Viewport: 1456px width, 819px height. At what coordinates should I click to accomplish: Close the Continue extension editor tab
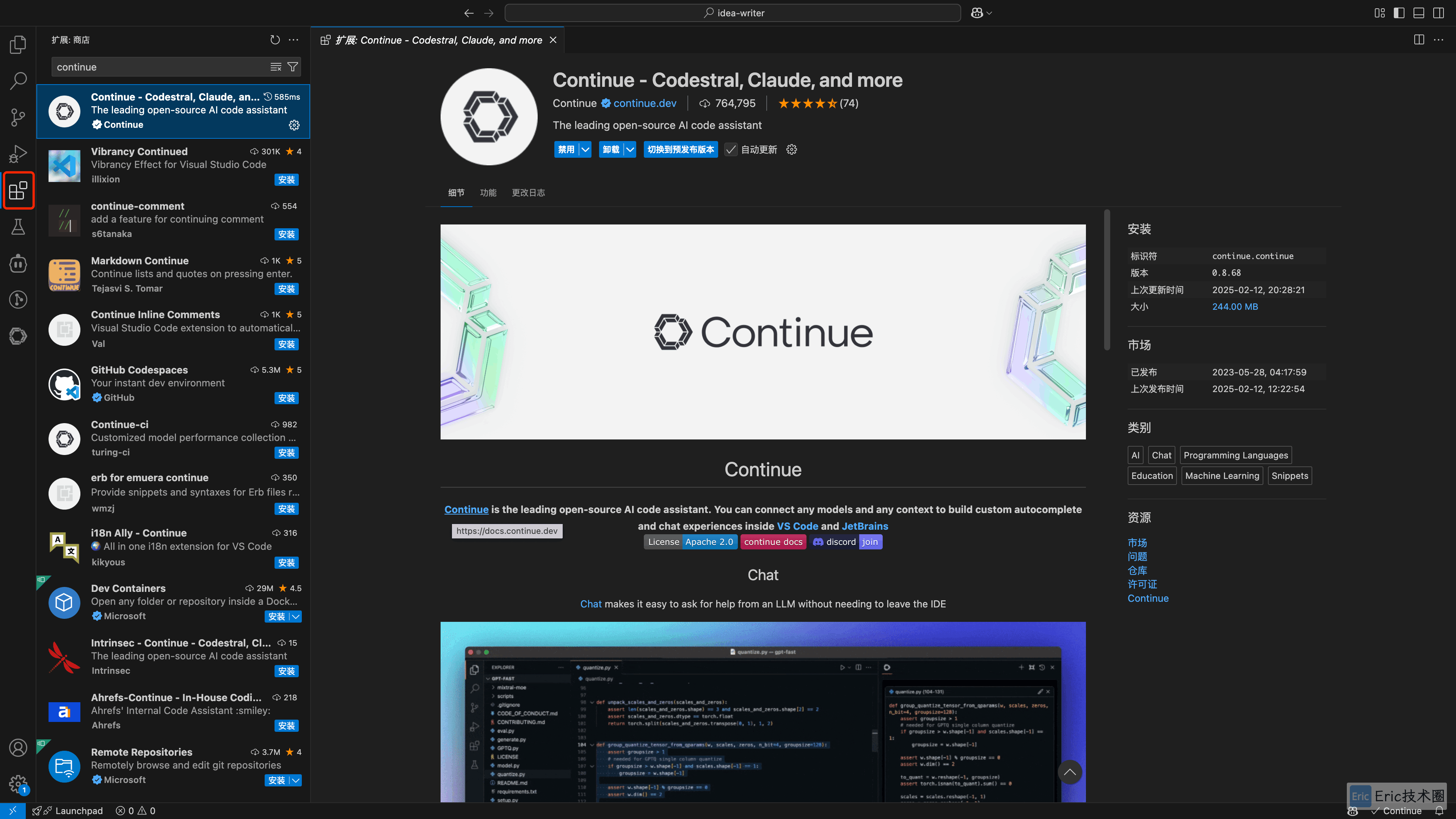(553, 39)
